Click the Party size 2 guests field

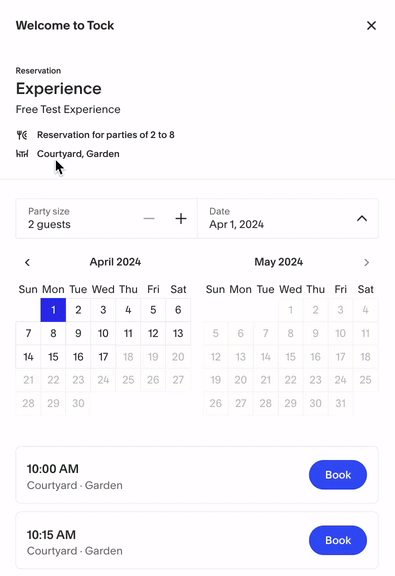pos(106,219)
